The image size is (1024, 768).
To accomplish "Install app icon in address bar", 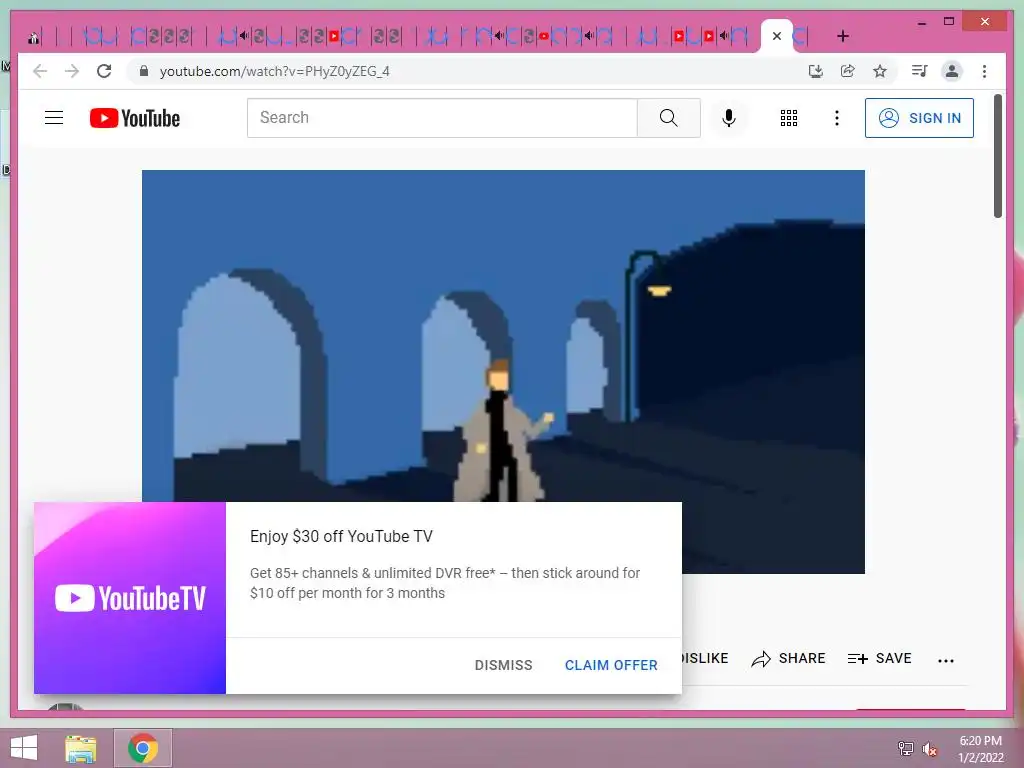I will click(x=816, y=71).
